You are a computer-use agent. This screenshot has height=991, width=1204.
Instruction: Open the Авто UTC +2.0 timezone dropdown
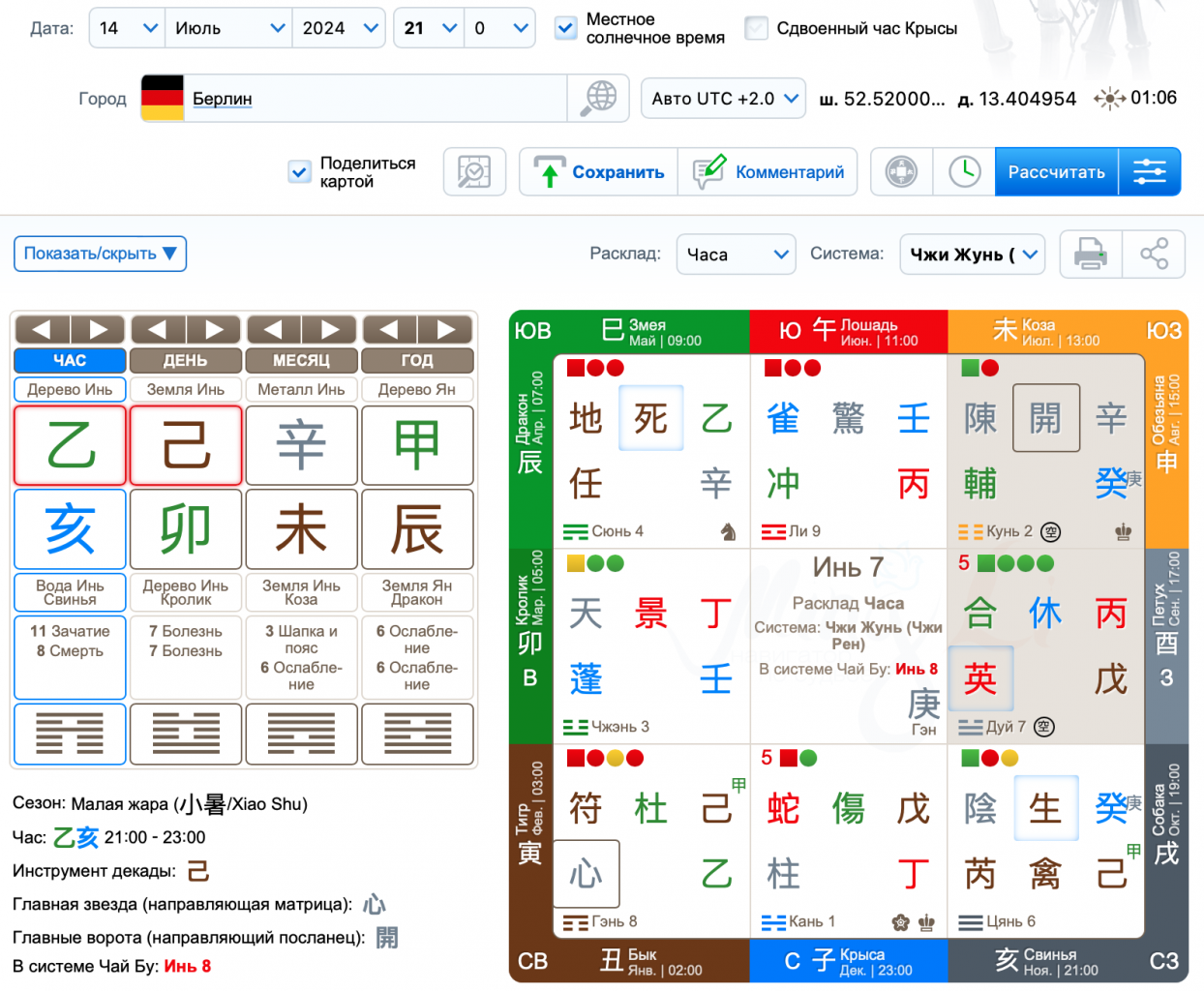pyautogui.click(x=723, y=99)
